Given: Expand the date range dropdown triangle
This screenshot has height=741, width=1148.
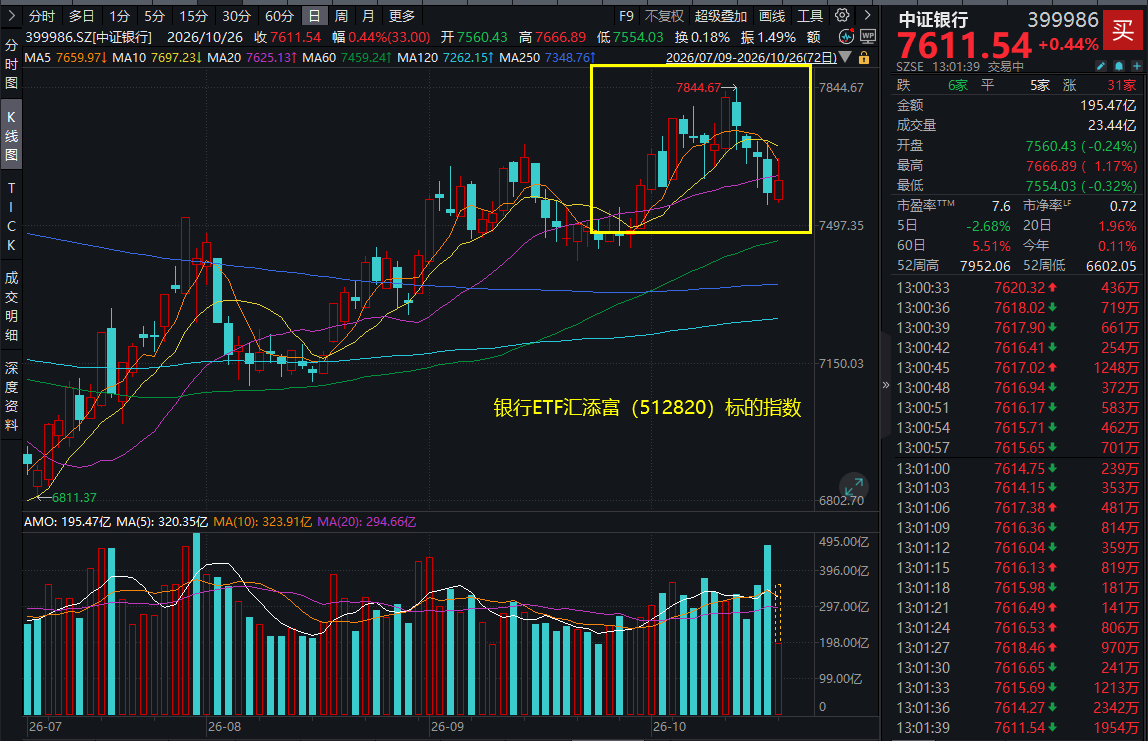Looking at the screenshot, I should pyautogui.click(x=845, y=57).
